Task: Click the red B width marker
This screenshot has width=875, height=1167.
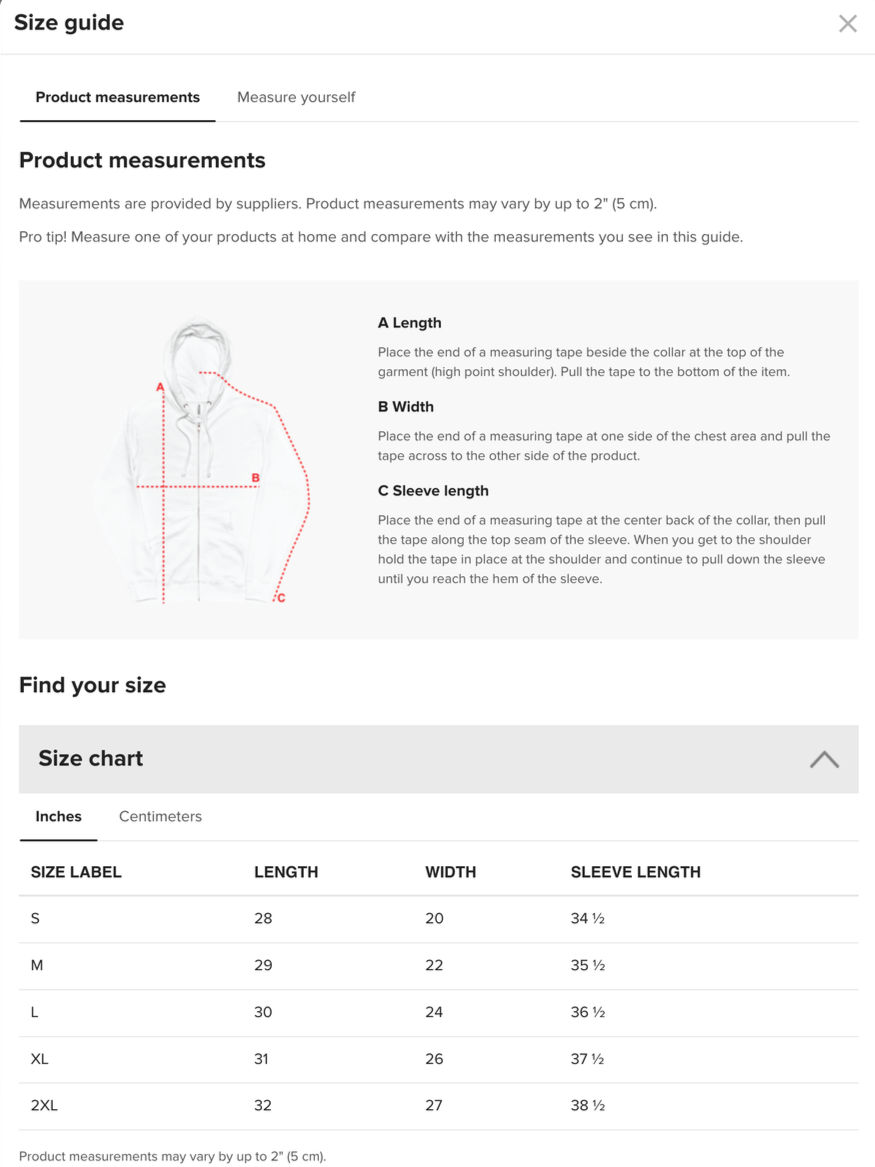Action: tap(255, 478)
